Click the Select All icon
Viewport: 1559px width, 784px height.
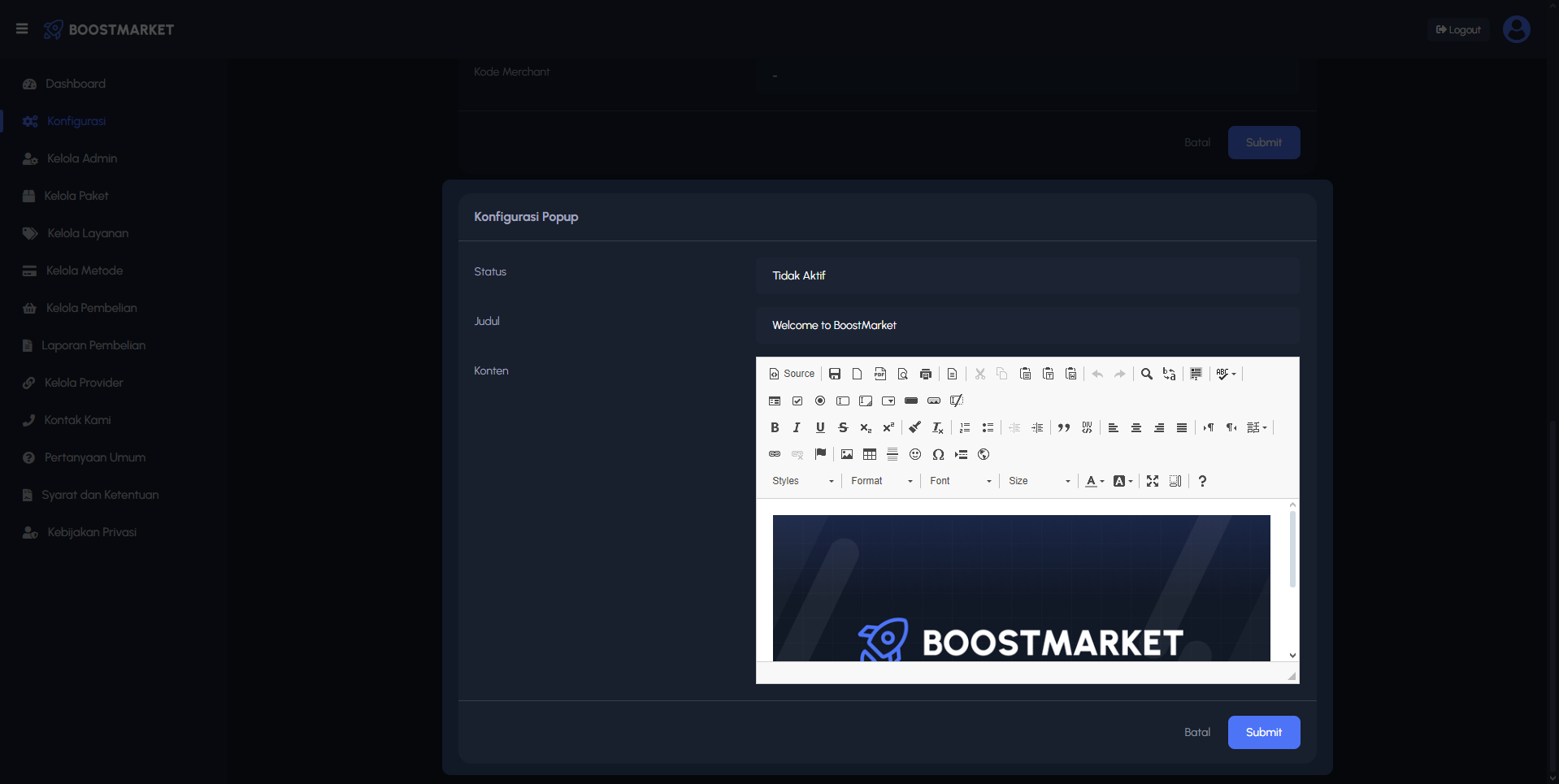pos(1196,374)
